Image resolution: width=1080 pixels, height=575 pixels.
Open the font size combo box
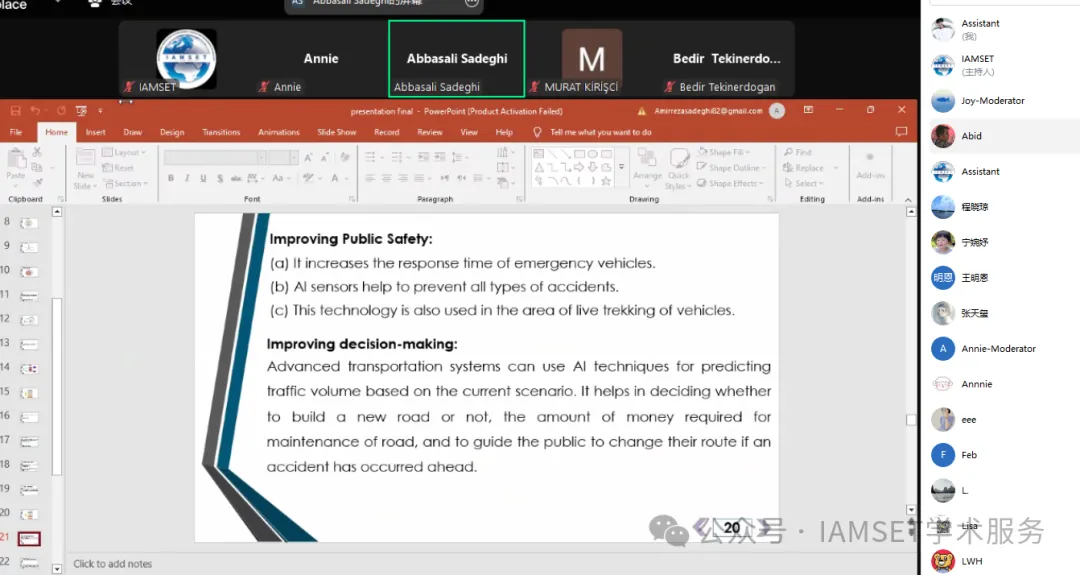283,158
